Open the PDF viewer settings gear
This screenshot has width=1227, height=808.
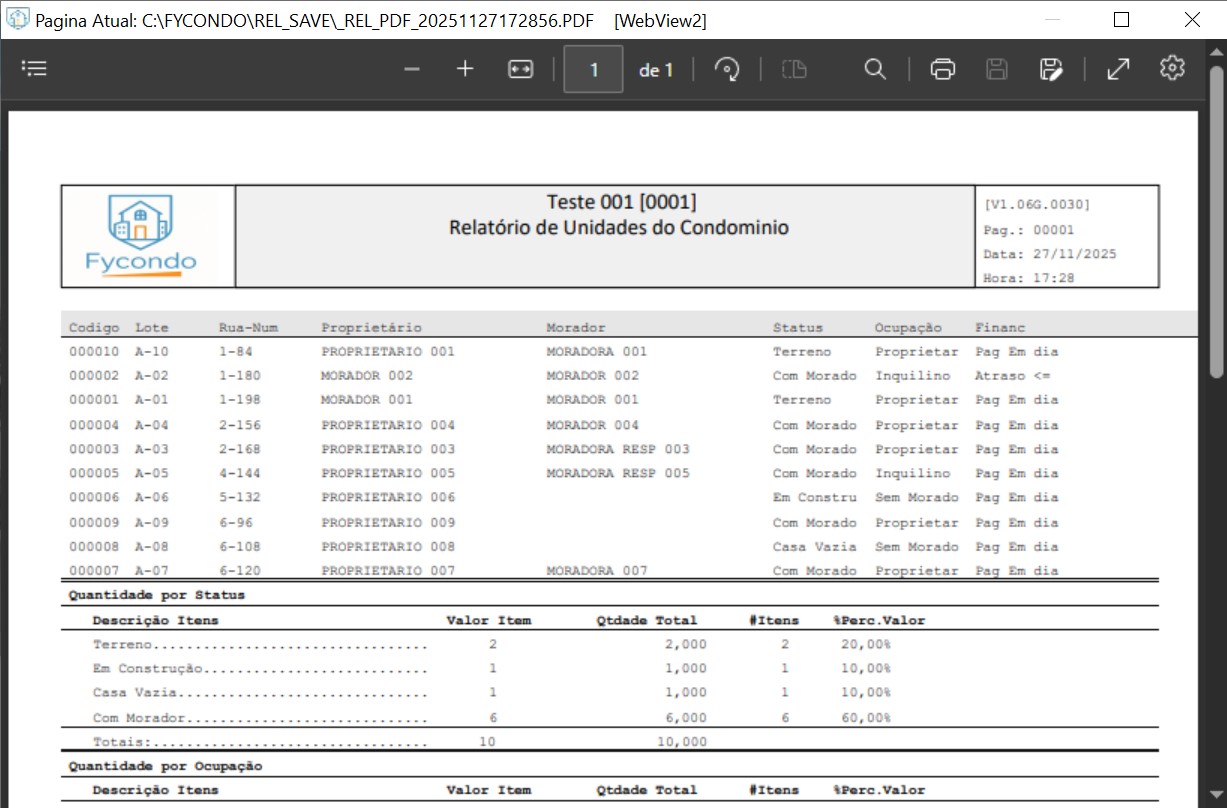[x=1172, y=68]
